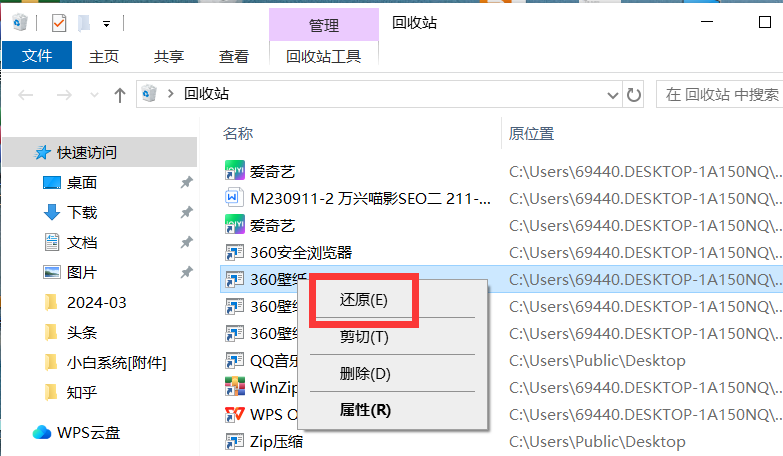Go back with the left arrow button
783x456 pixels.
[x=25, y=94]
